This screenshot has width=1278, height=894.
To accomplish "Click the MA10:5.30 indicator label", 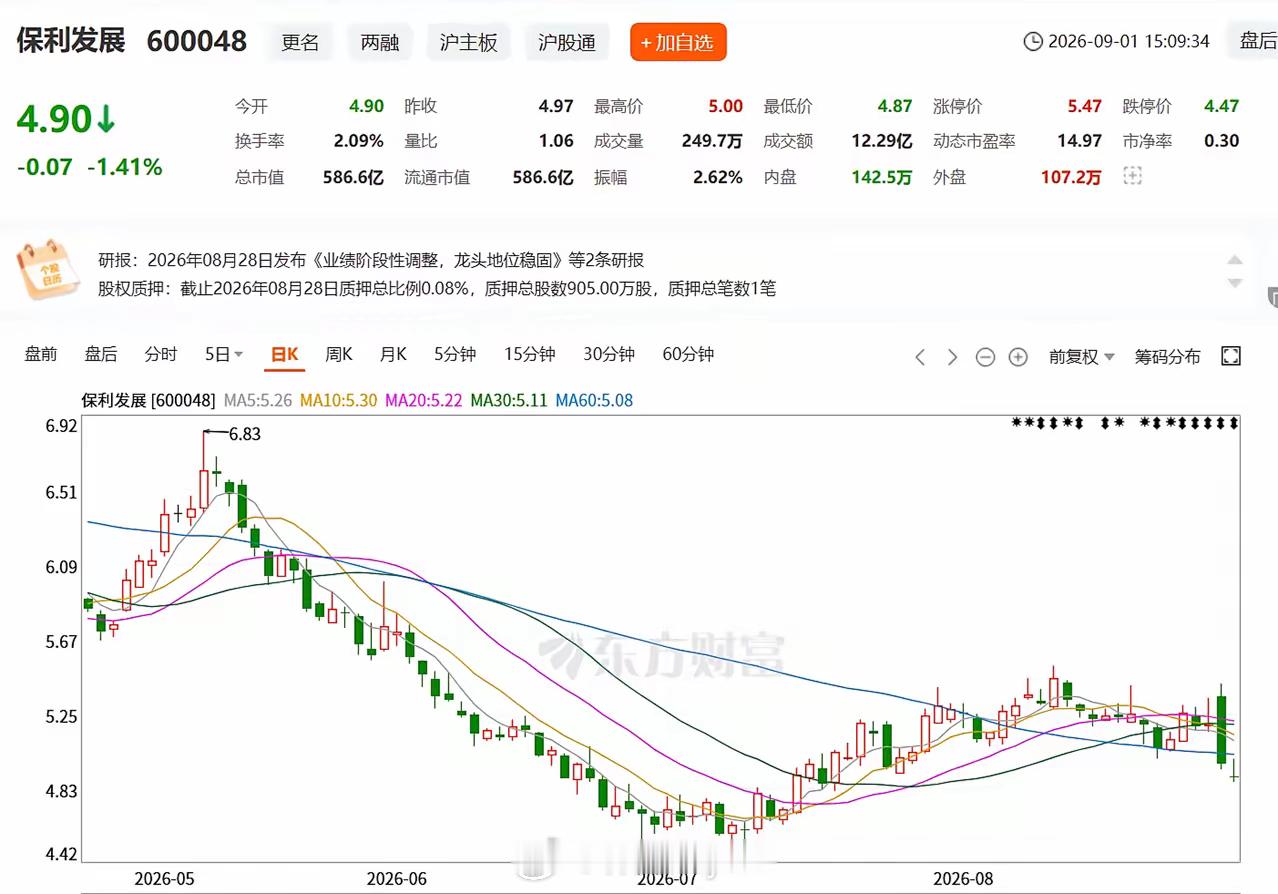I will pos(339,400).
